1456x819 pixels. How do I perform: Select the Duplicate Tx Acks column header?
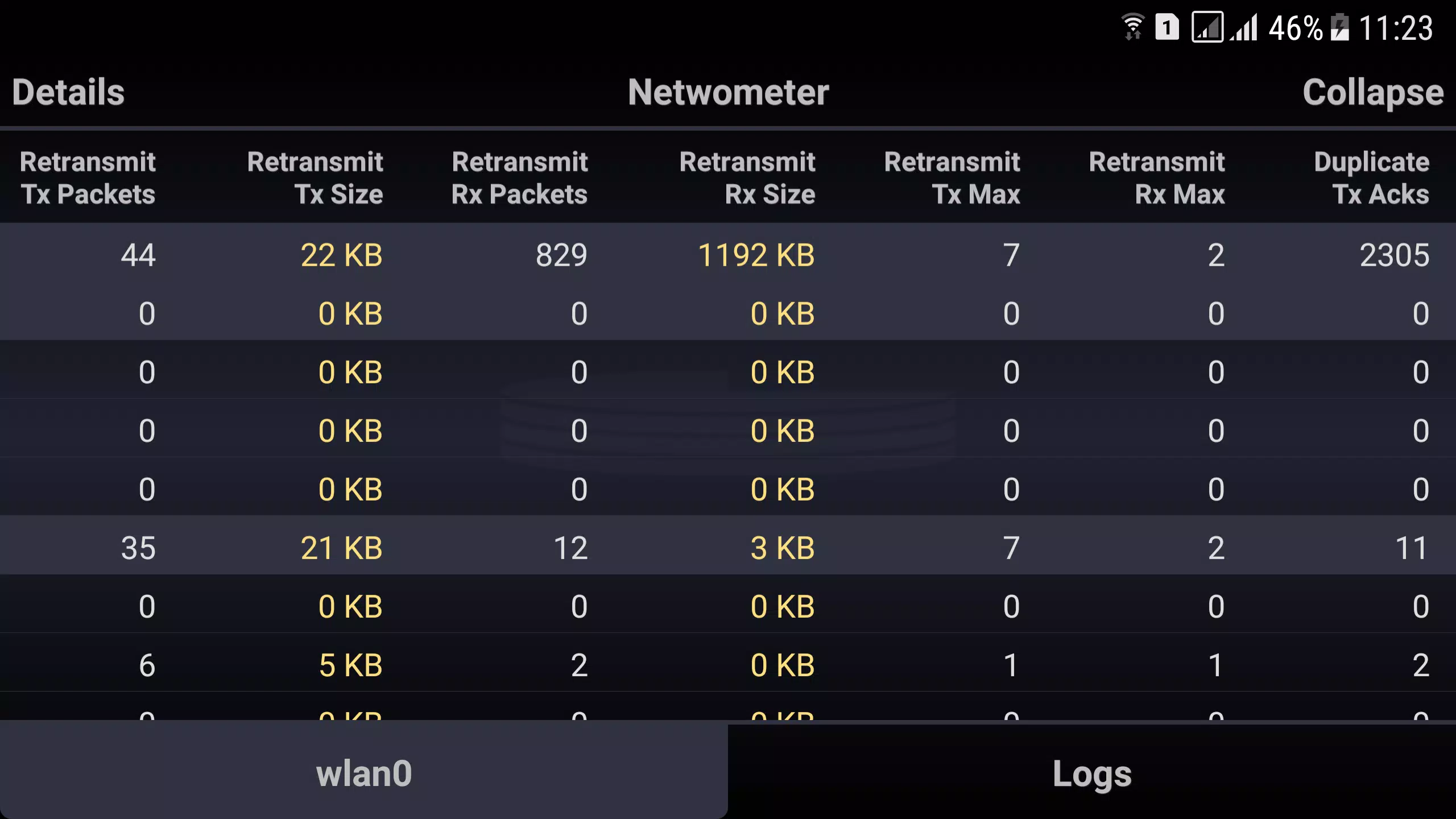click(1372, 178)
